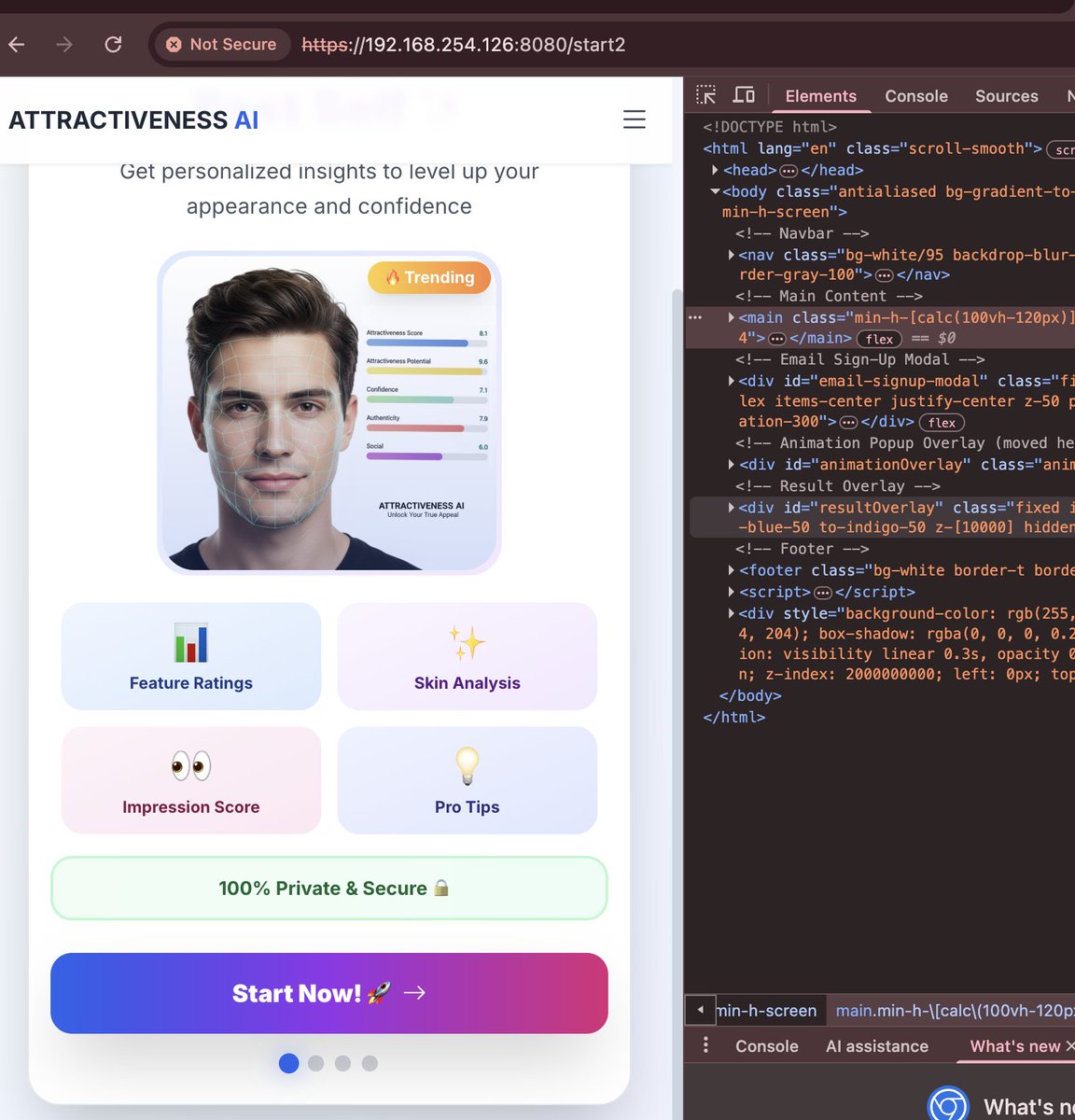Expand the head element node
The width and height of the screenshot is (1075, 1120).
point(715,170)
